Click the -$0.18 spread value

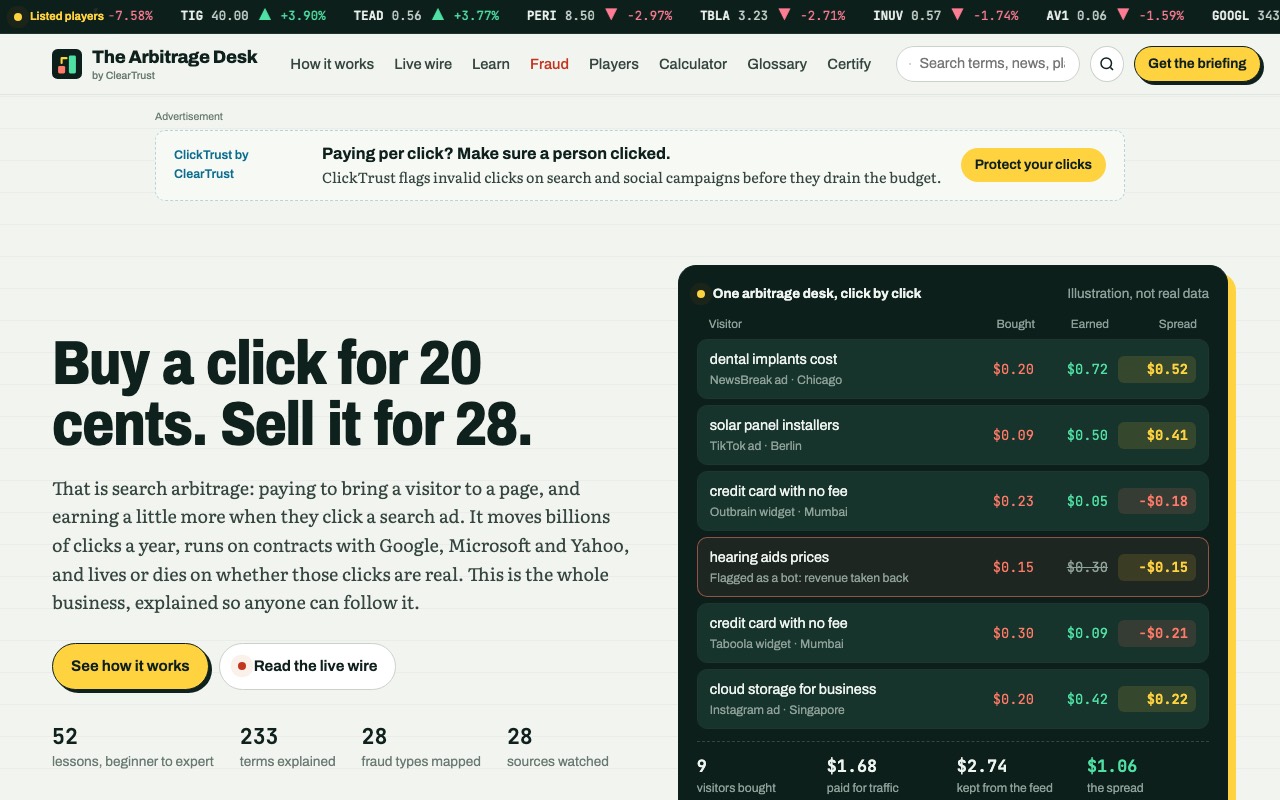[x=1157, y=501]
